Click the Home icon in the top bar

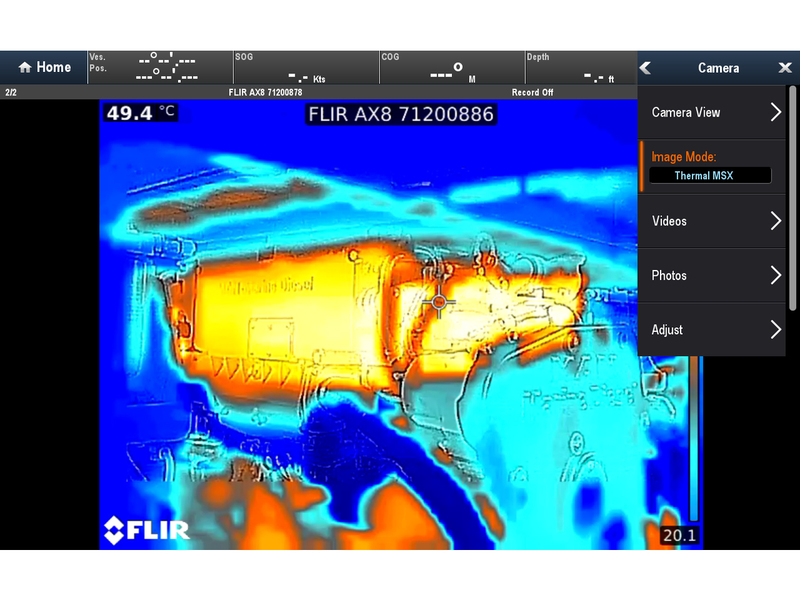click(24, 68)
